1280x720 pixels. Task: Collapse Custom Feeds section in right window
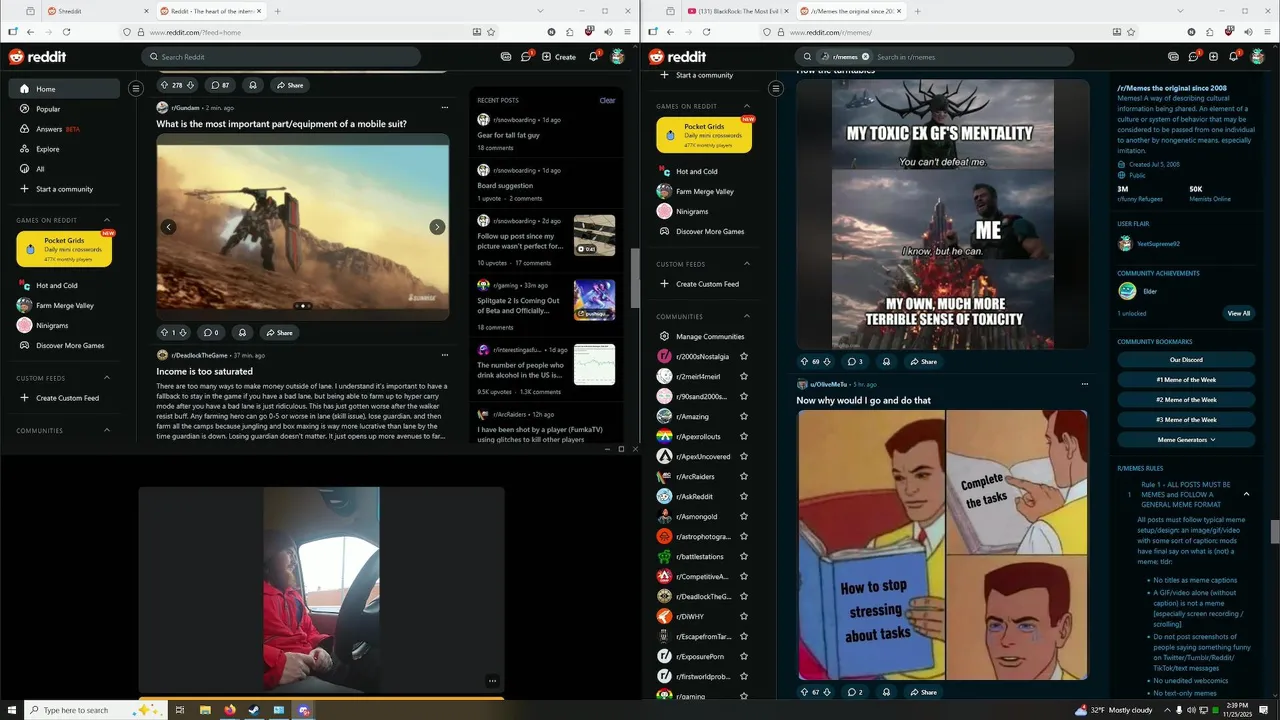tap(746, 264)
